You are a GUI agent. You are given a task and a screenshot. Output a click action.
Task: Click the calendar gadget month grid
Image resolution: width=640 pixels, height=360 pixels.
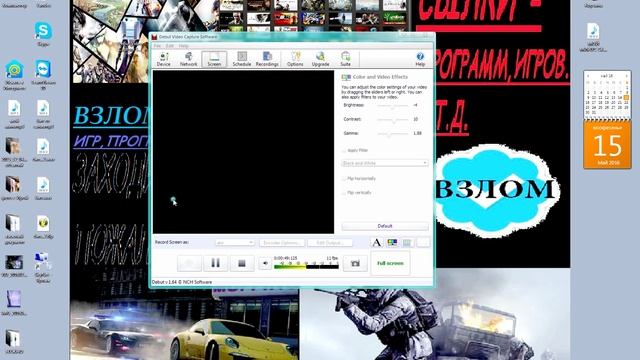click(607, 95)
